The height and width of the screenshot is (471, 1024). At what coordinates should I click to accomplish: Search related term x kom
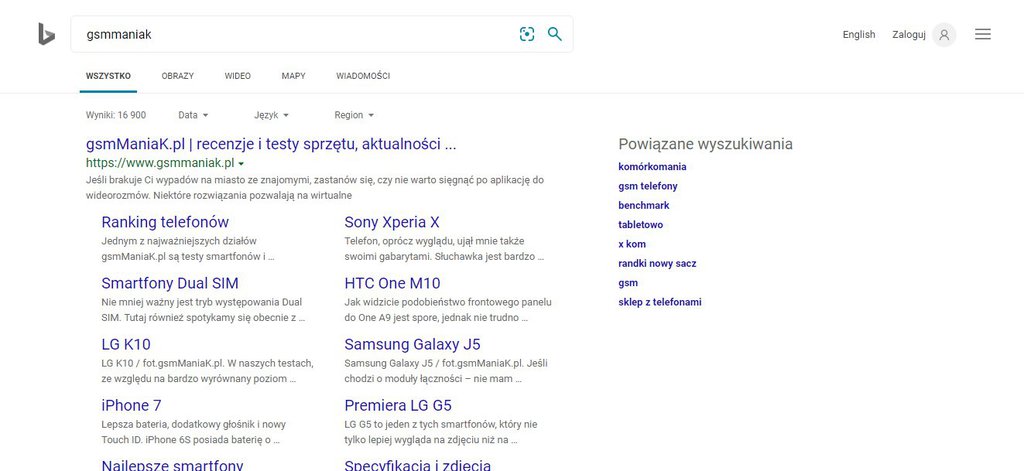(x=632, y=244)
